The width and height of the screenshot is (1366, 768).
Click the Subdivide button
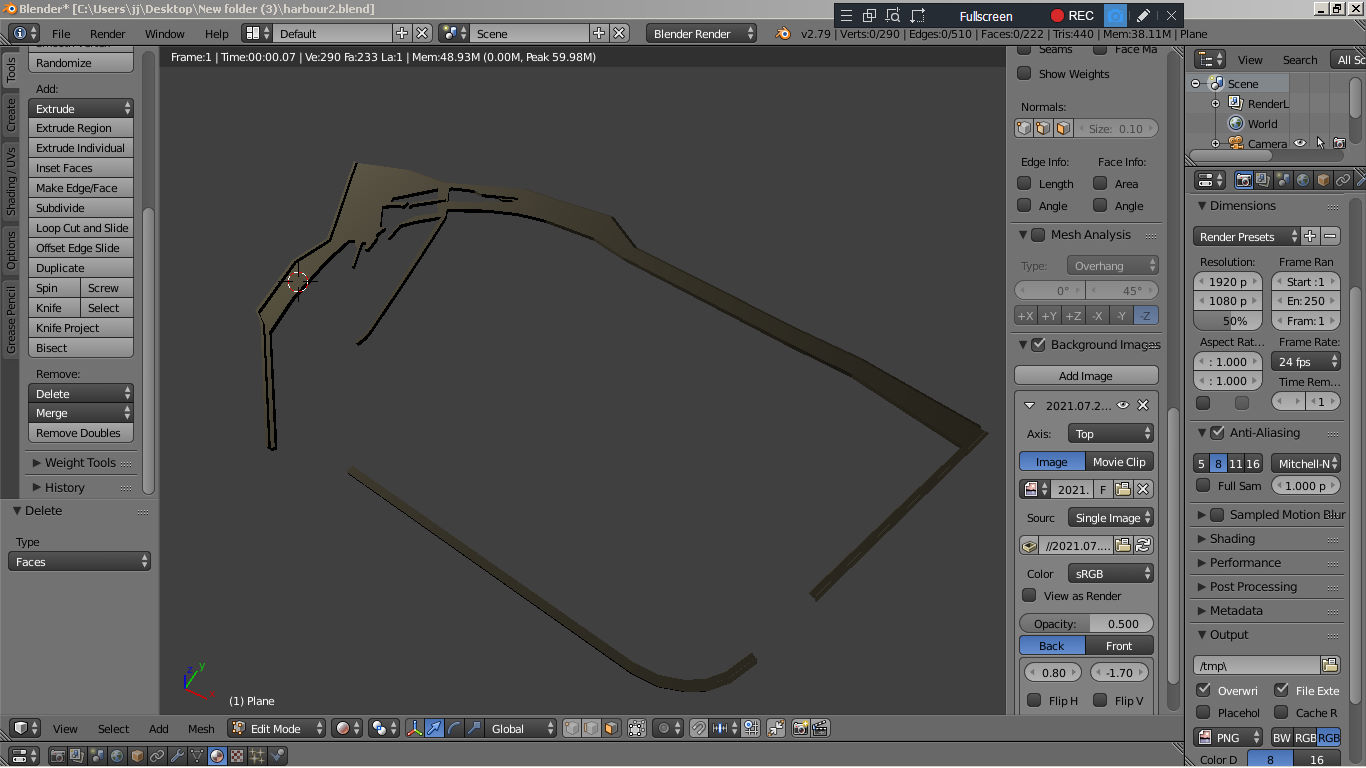(81, 208)
